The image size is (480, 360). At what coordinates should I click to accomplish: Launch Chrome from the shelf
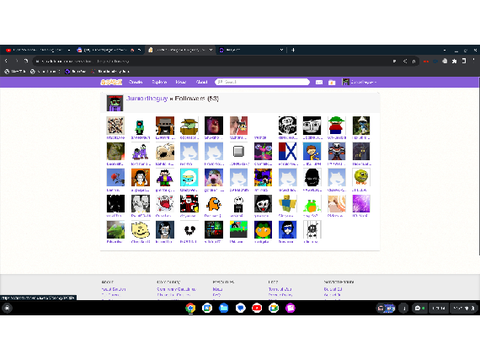pos(190,308)
